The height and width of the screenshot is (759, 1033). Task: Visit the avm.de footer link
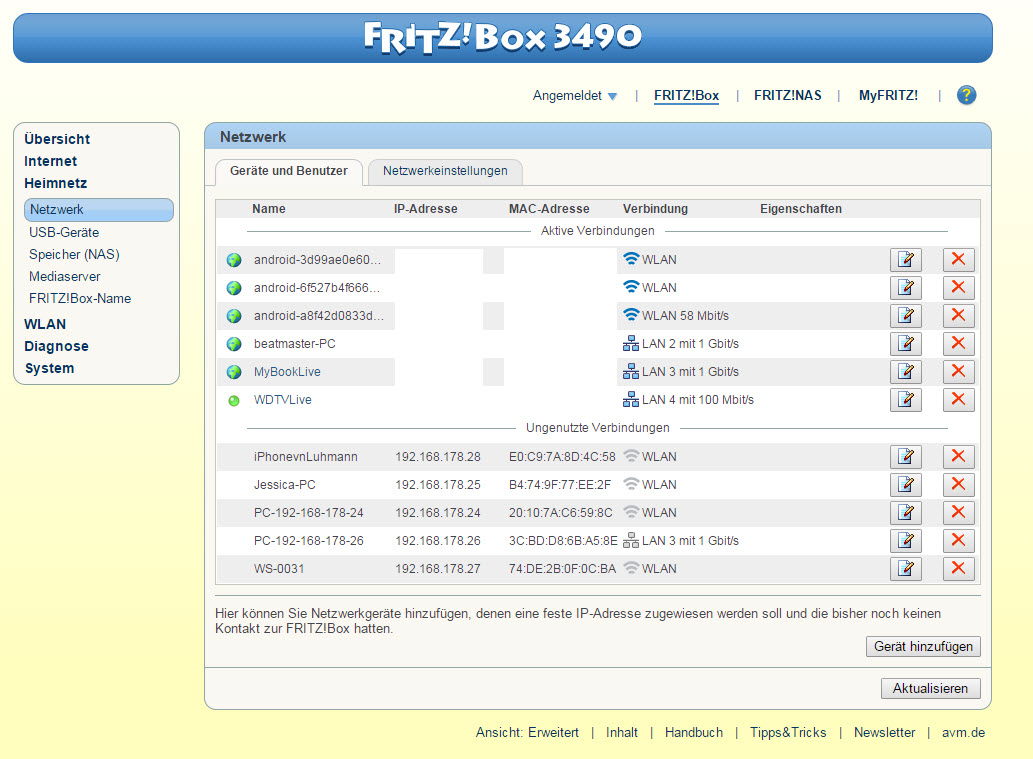click(963, 733)
